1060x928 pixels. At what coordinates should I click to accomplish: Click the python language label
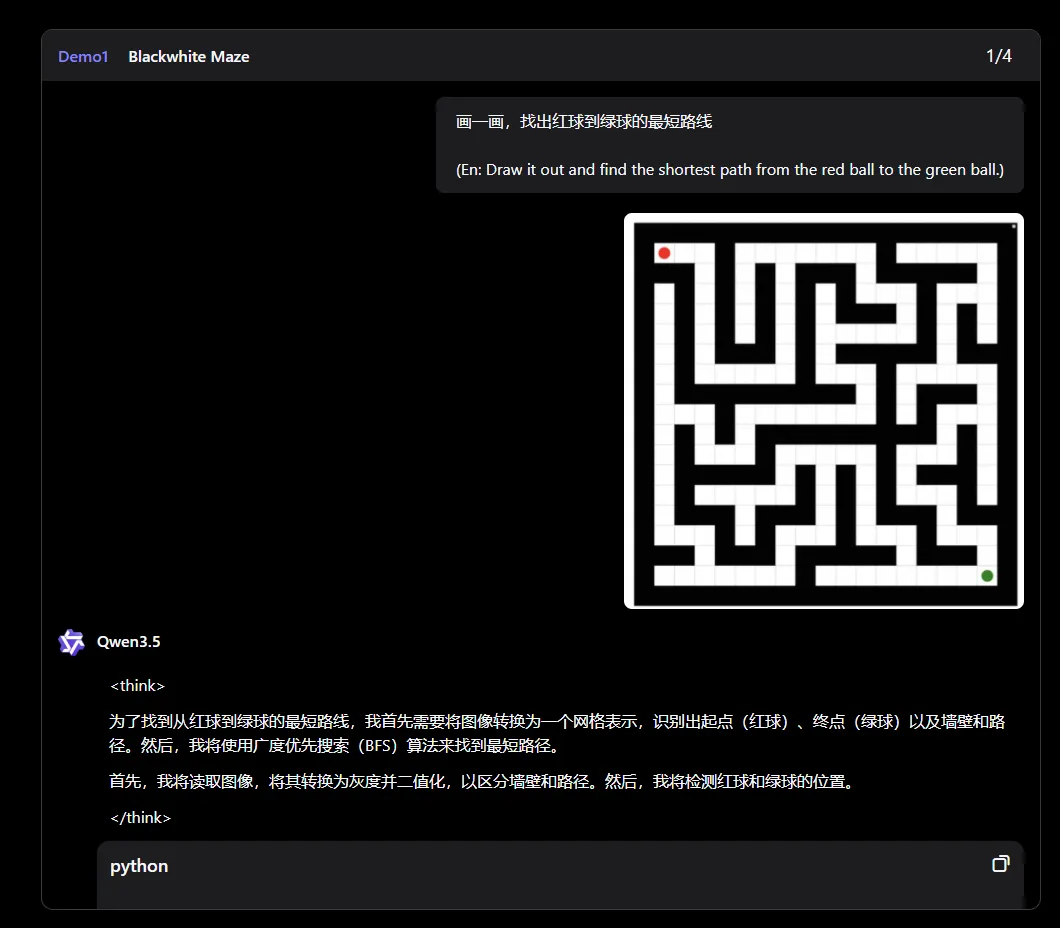click(x=139, y=866)
